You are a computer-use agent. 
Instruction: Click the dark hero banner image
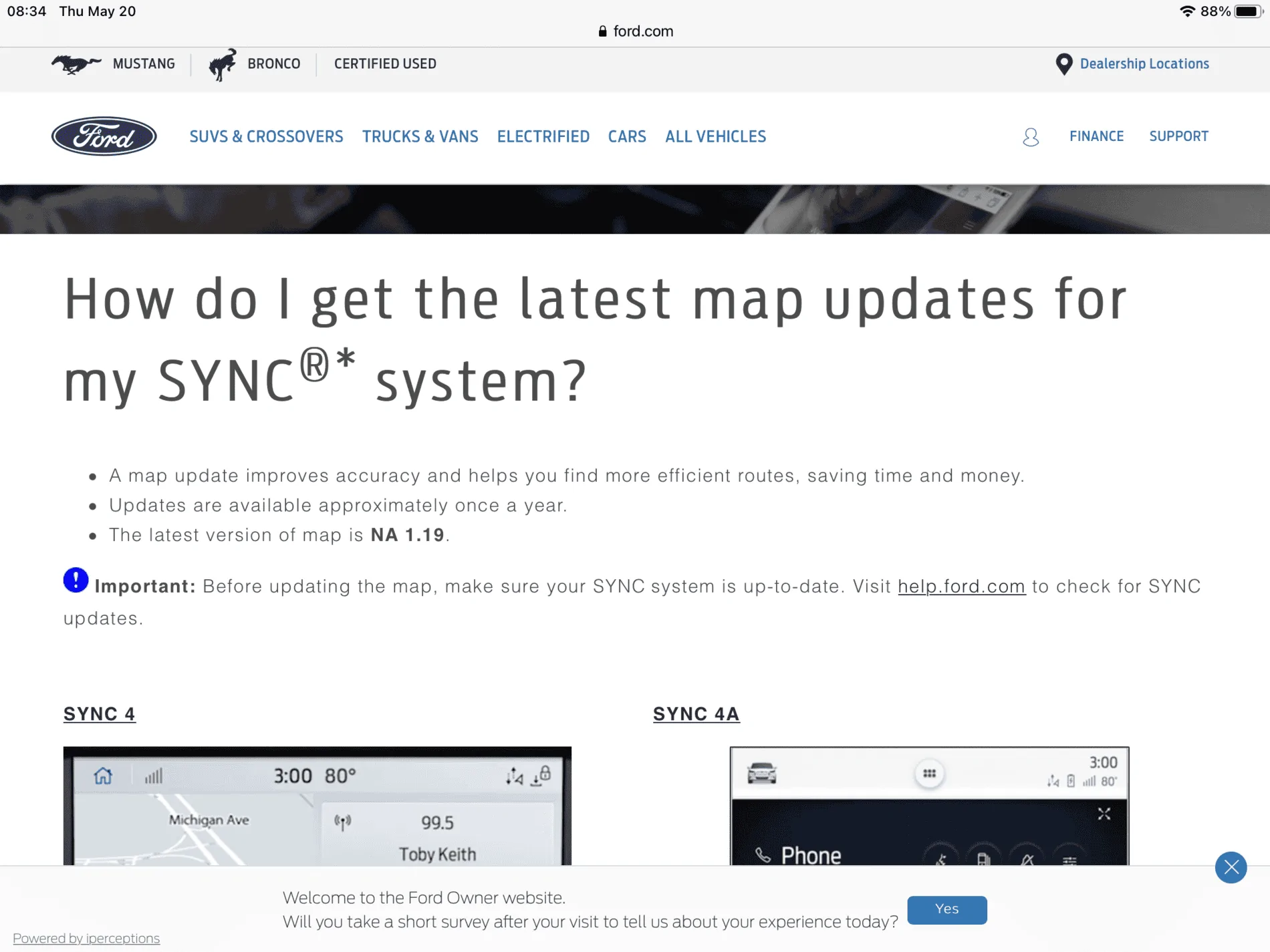click(635, 210)
